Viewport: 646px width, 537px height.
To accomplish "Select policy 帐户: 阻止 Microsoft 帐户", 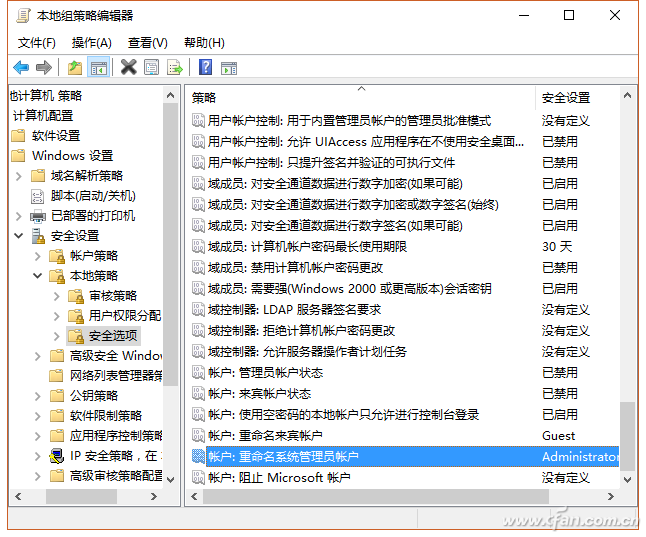I will coord(279,478).
